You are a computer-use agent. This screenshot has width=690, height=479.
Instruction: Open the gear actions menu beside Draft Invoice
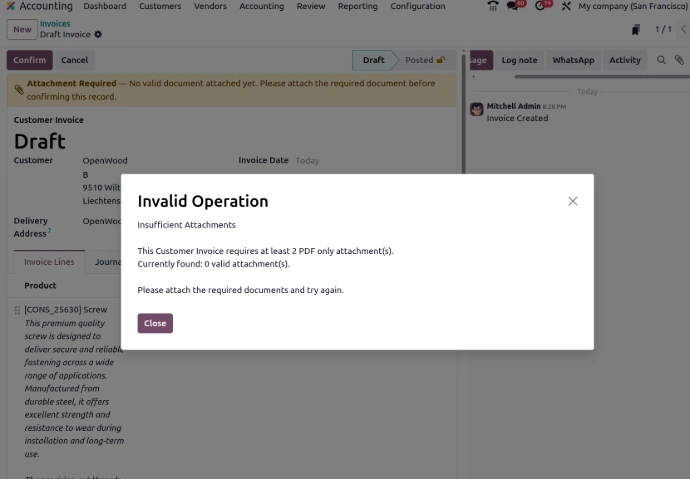[98, 35]
